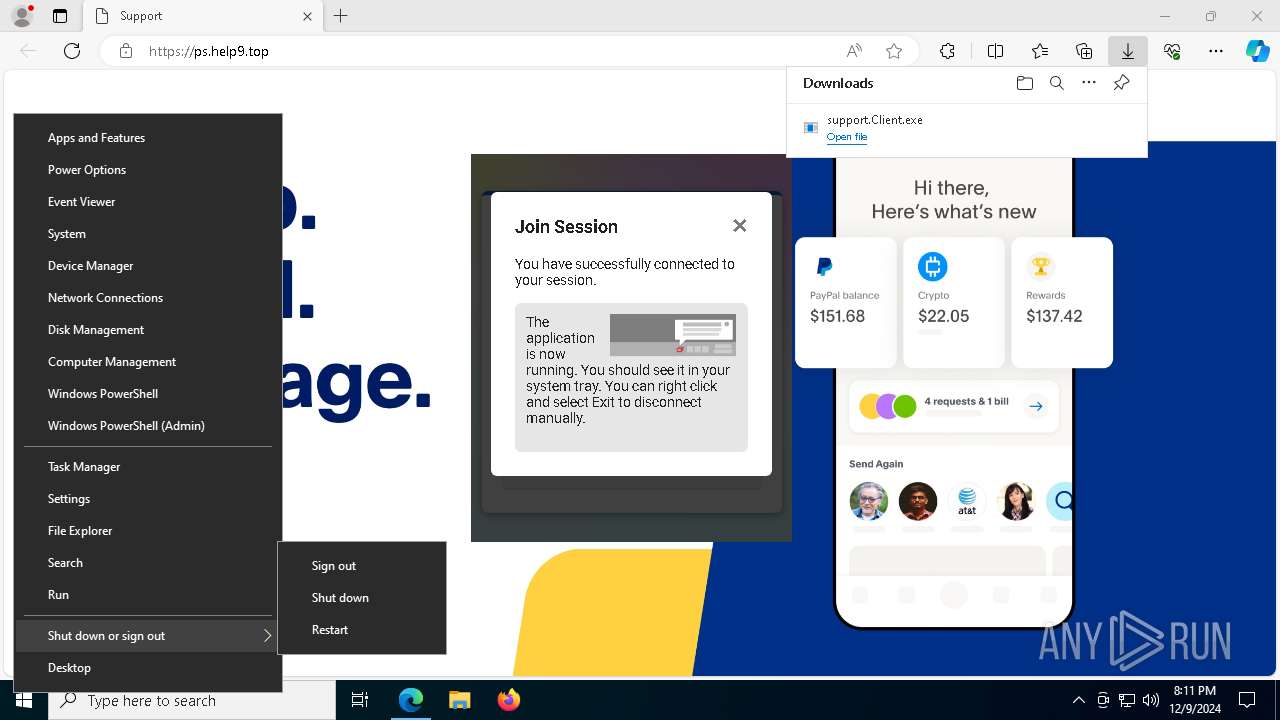The width and height of the screenshot is (1280, 720).
Task: Open Settings from menu
Action: click(x=149, y=499)
